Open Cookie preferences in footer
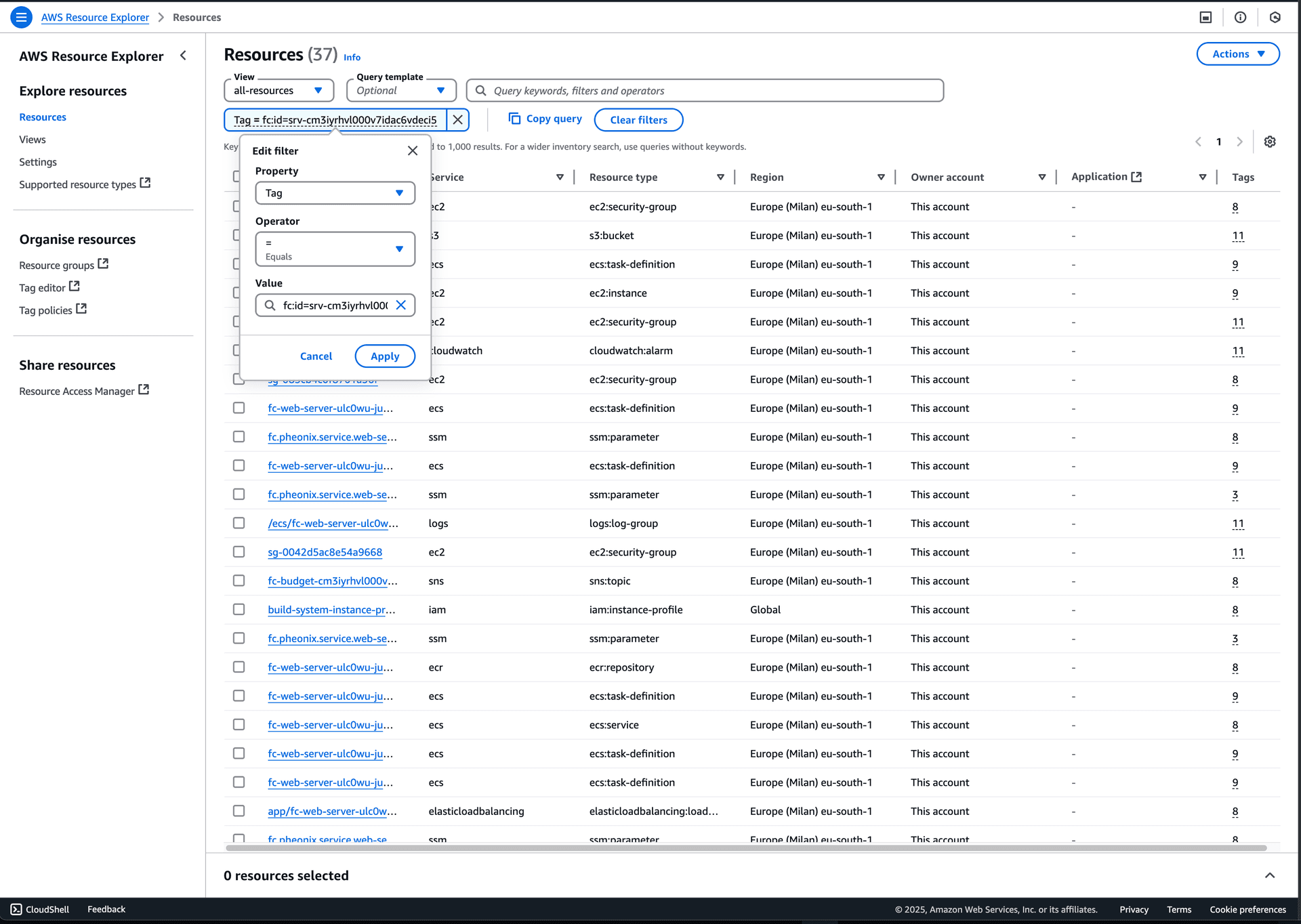Screen dimensions: 1301x924 [x=1247, y=910]
